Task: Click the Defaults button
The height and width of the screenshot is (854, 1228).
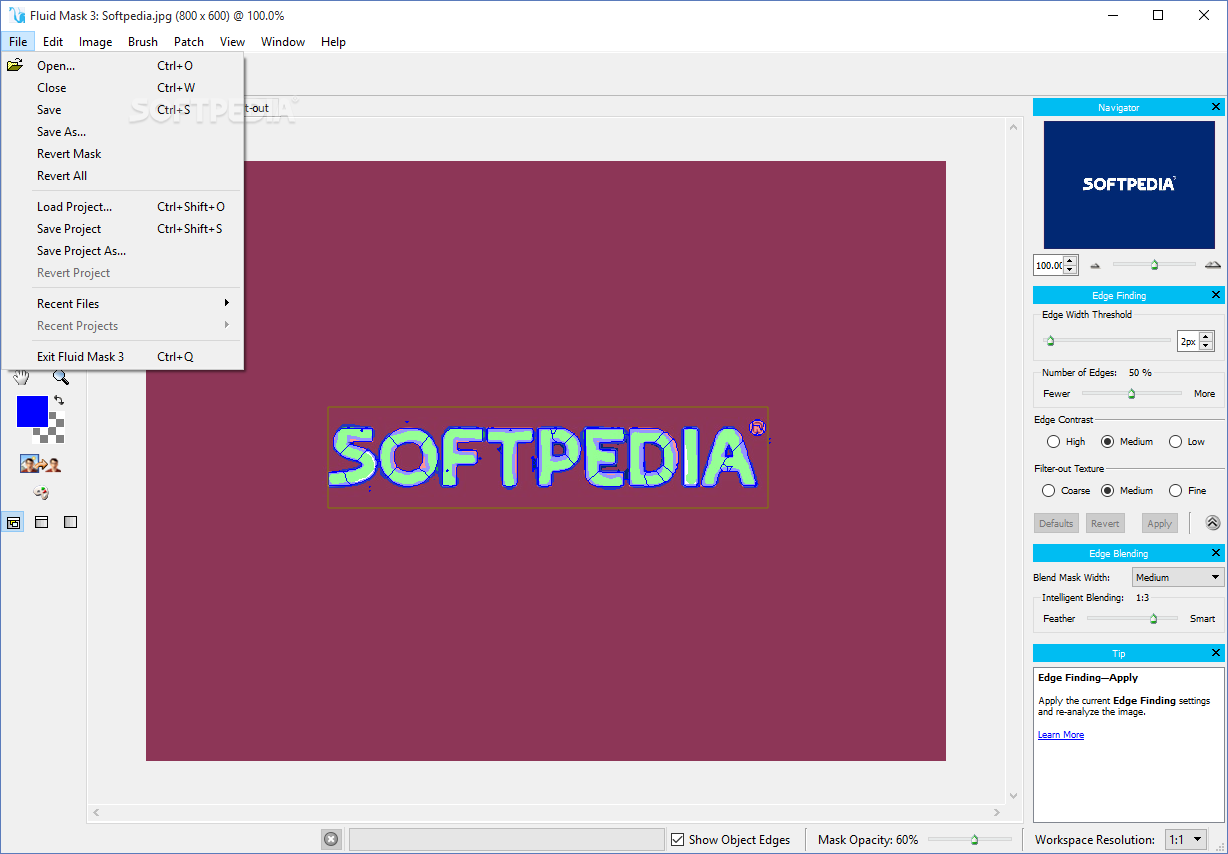Action: tap(1056, 523)
